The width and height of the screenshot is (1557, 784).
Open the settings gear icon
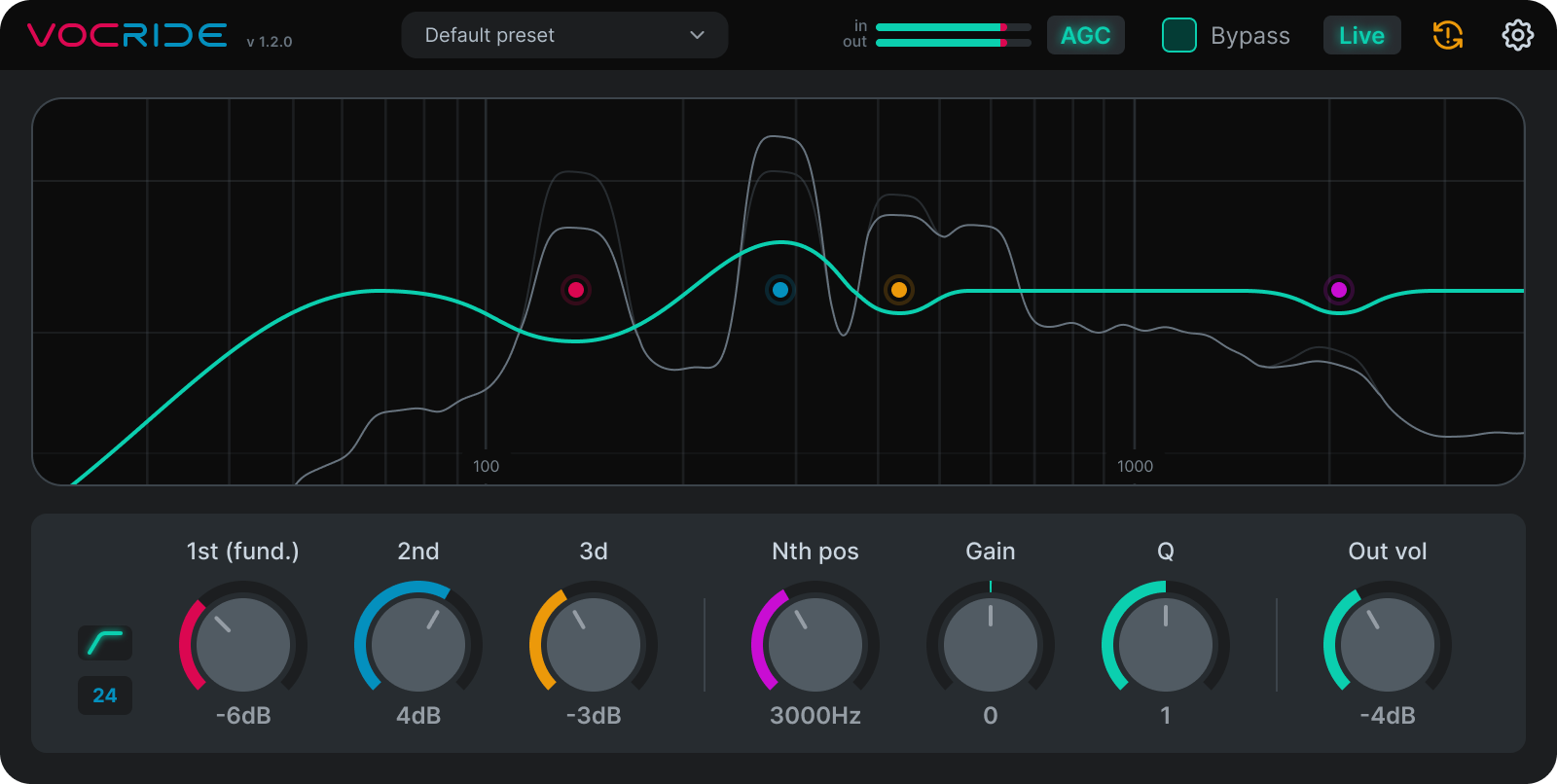[x=1517, y=36]
